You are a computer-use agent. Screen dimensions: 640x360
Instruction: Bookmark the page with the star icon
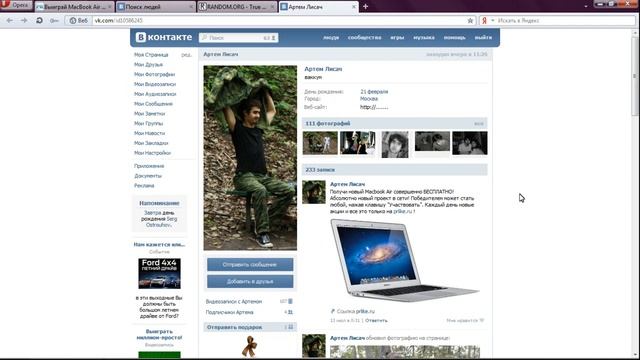pyautogui.click(x=470, y=20)
